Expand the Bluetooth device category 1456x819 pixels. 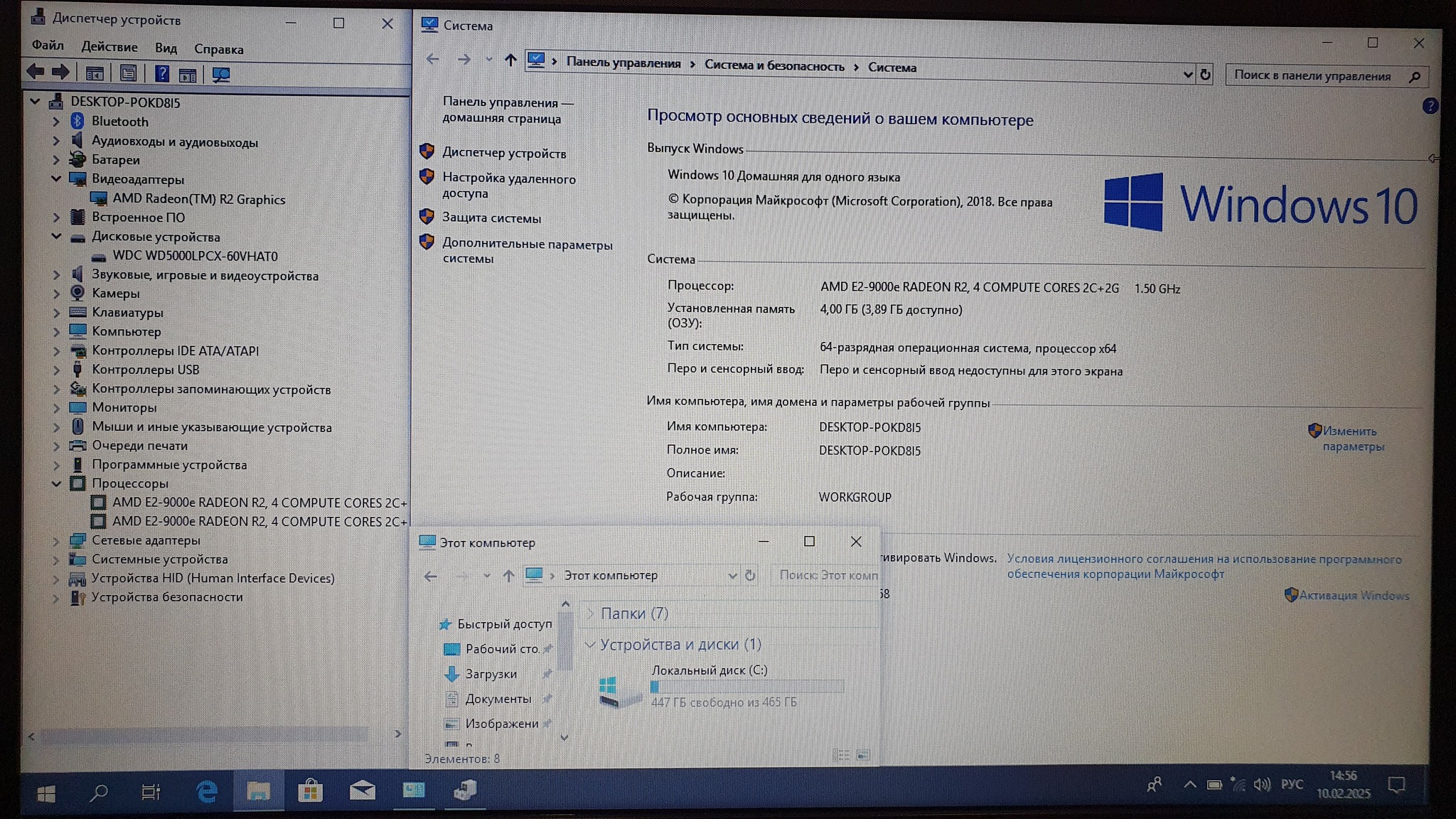click(56, 122)
